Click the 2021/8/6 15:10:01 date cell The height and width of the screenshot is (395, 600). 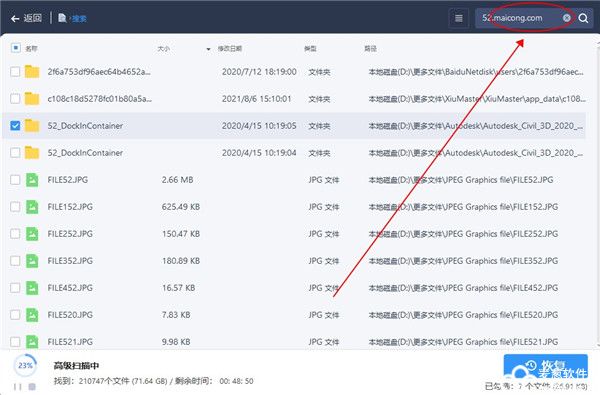[256, 99]
